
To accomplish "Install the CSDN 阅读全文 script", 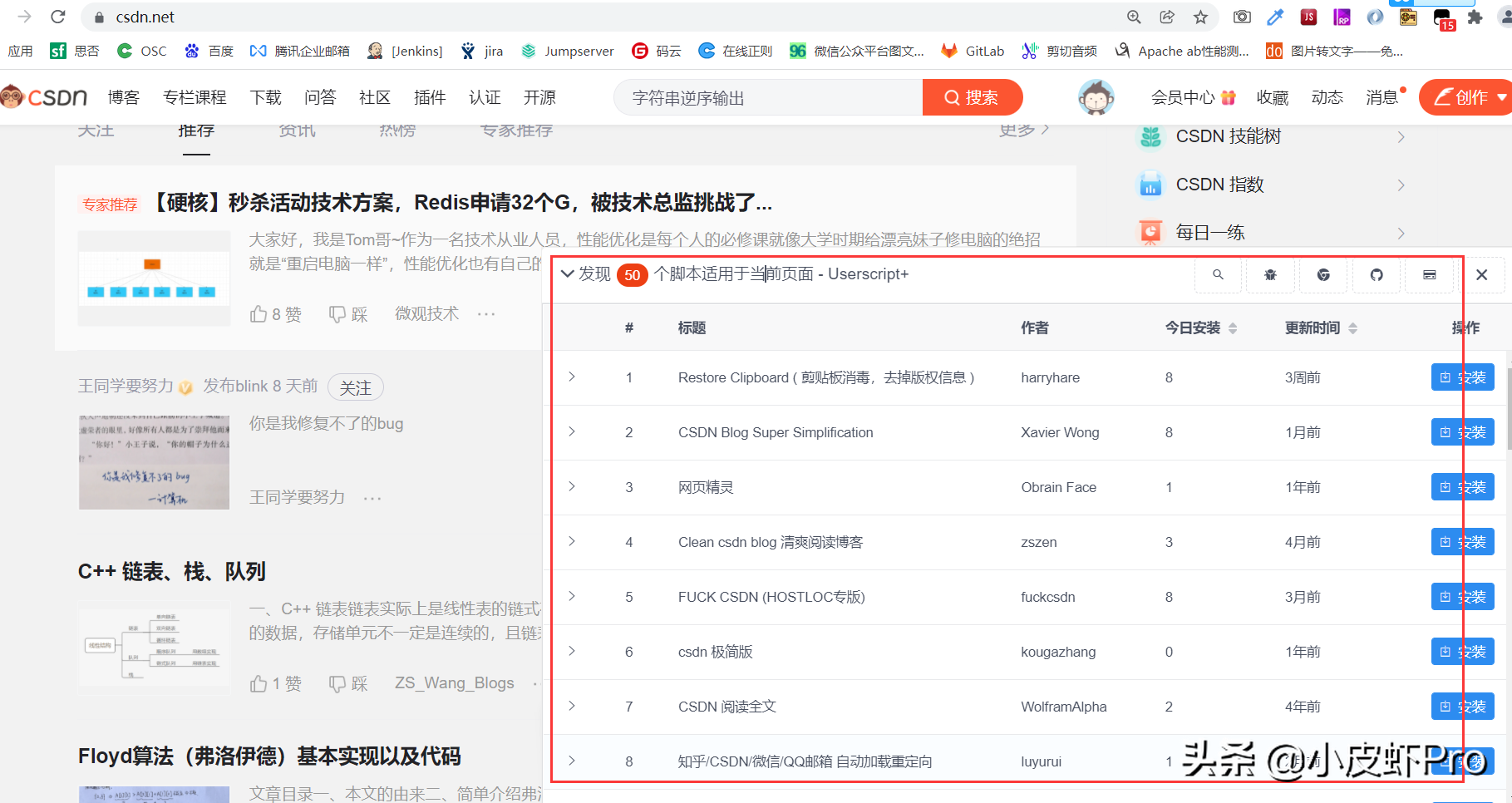I will coord(1463,707).
